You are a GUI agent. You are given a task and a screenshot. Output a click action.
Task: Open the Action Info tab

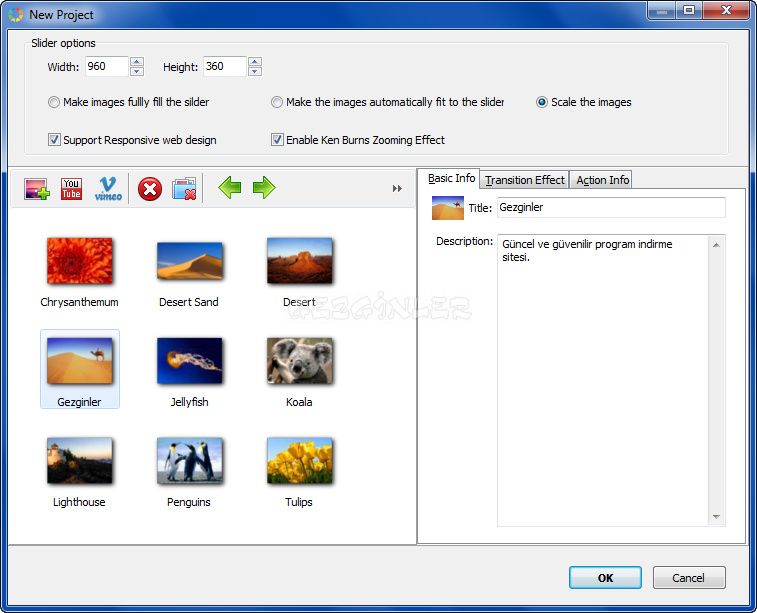click(x=602, y=180)
